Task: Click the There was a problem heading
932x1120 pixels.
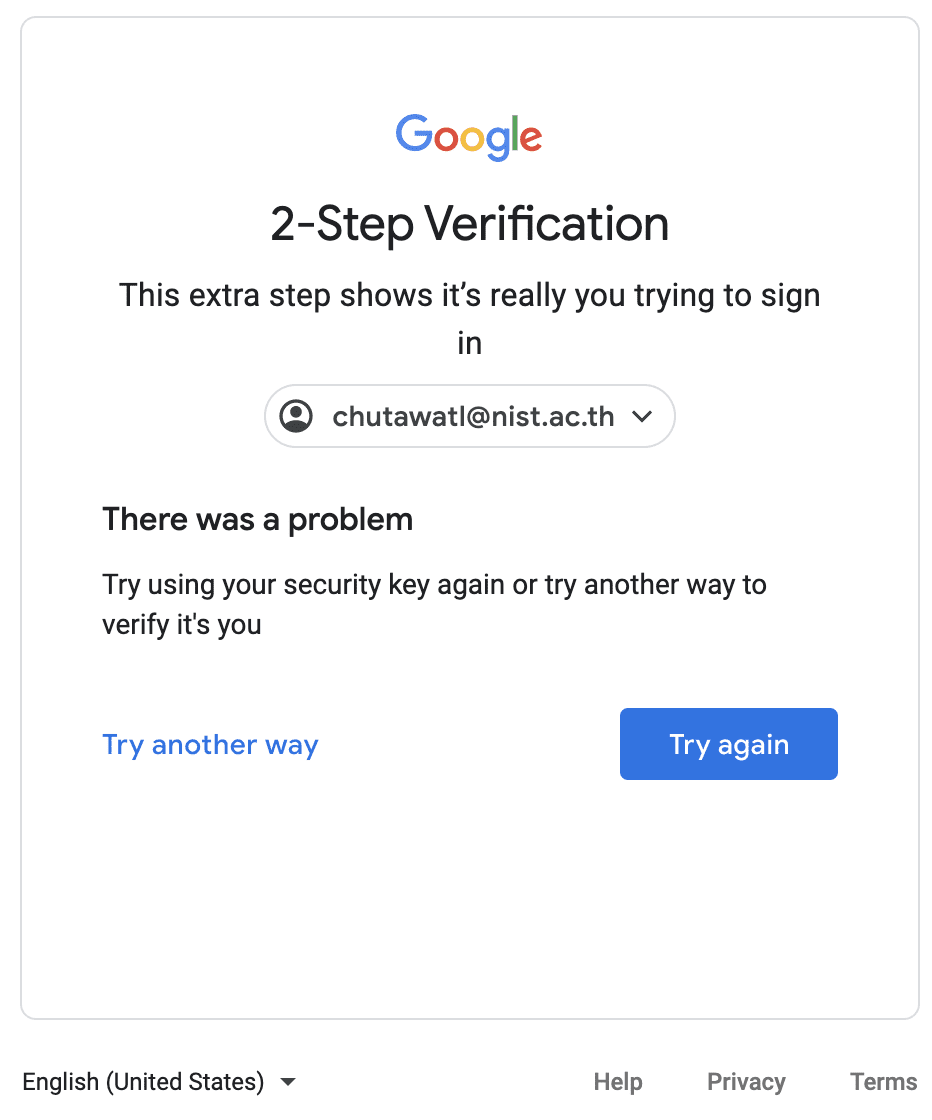Action: (257, 519)
